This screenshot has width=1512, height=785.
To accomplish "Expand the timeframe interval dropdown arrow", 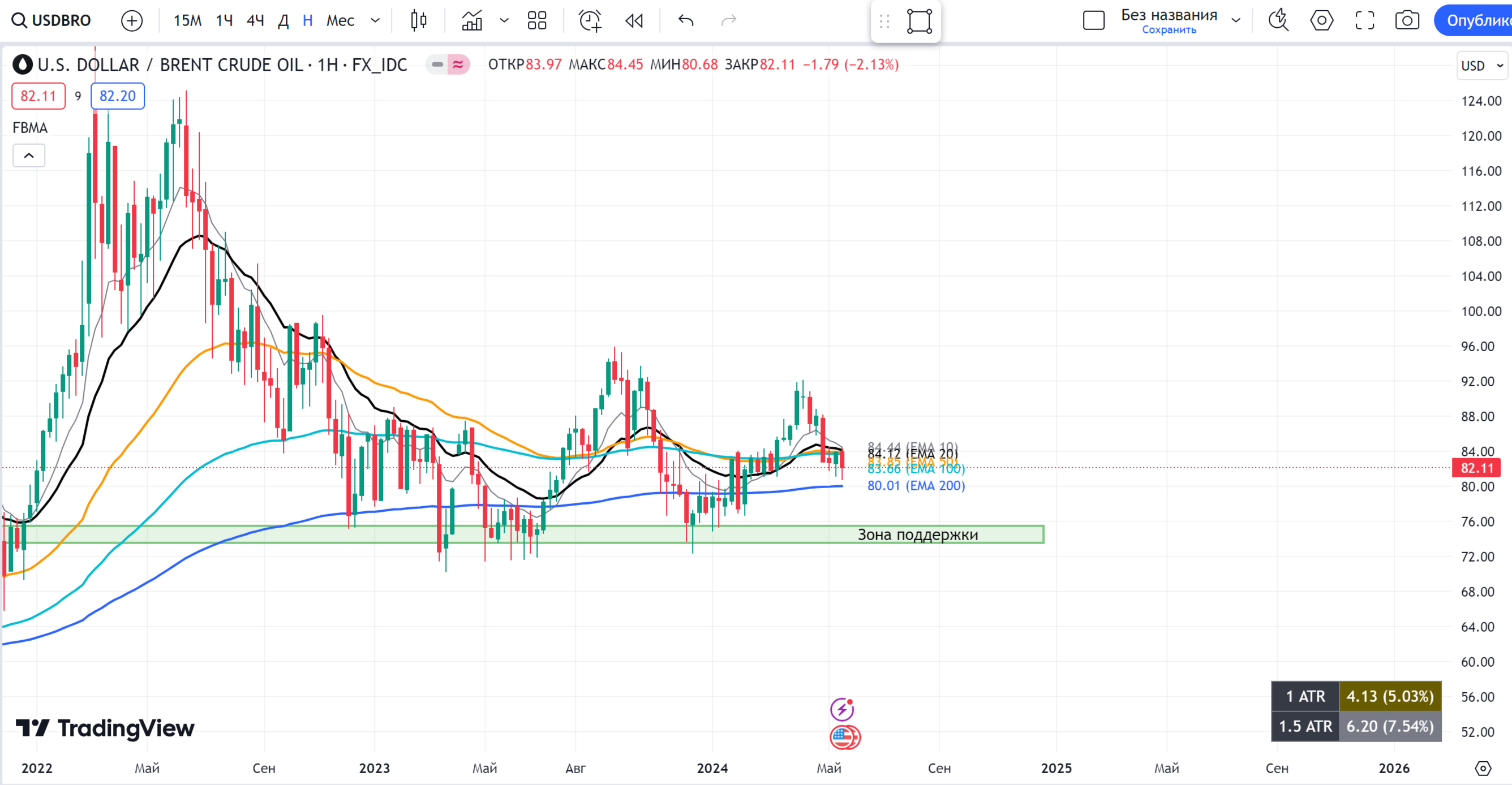I will click(x=375, y=20).
